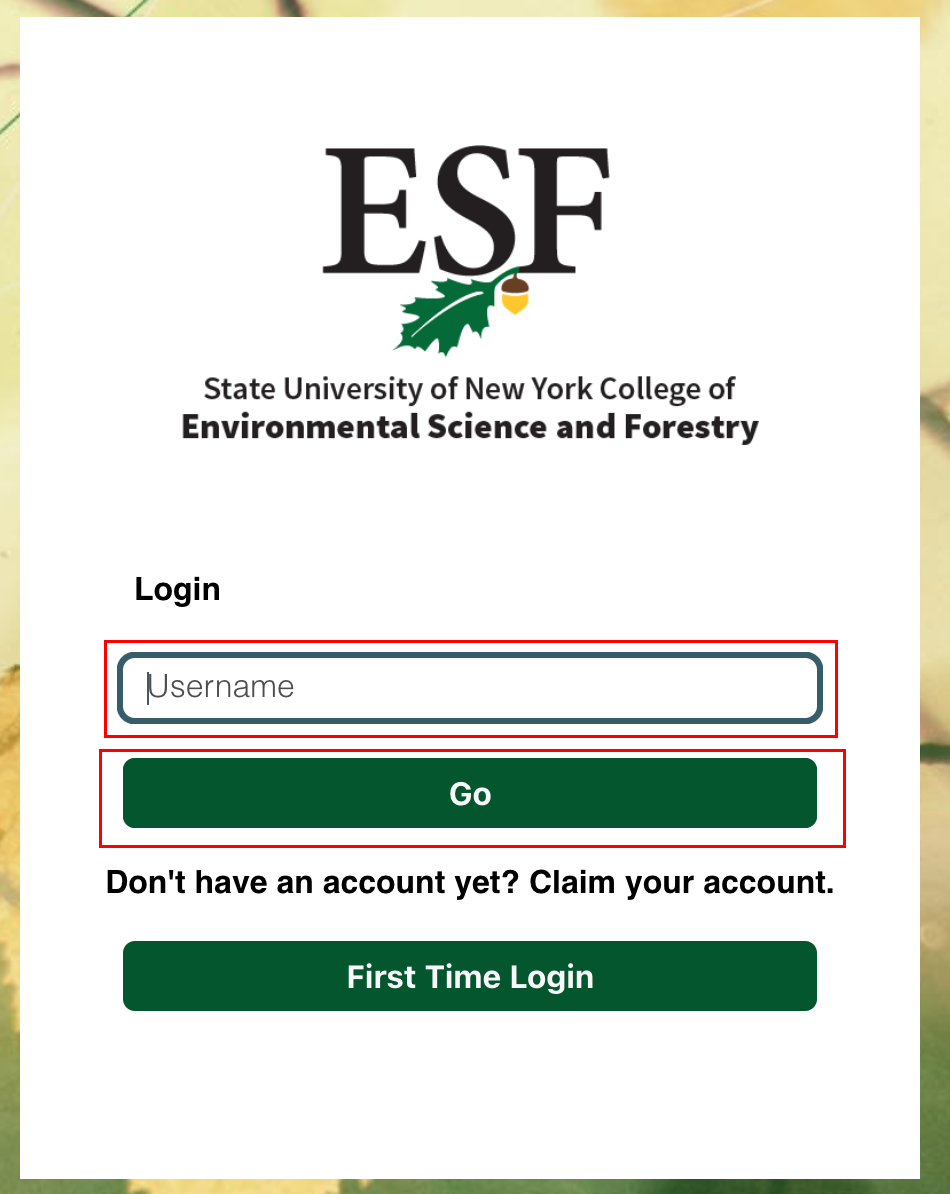Viewport: 950px width, 1194px height.
Task: Click "Environmental Science and Forestry" text
Action: click(469, 427)
